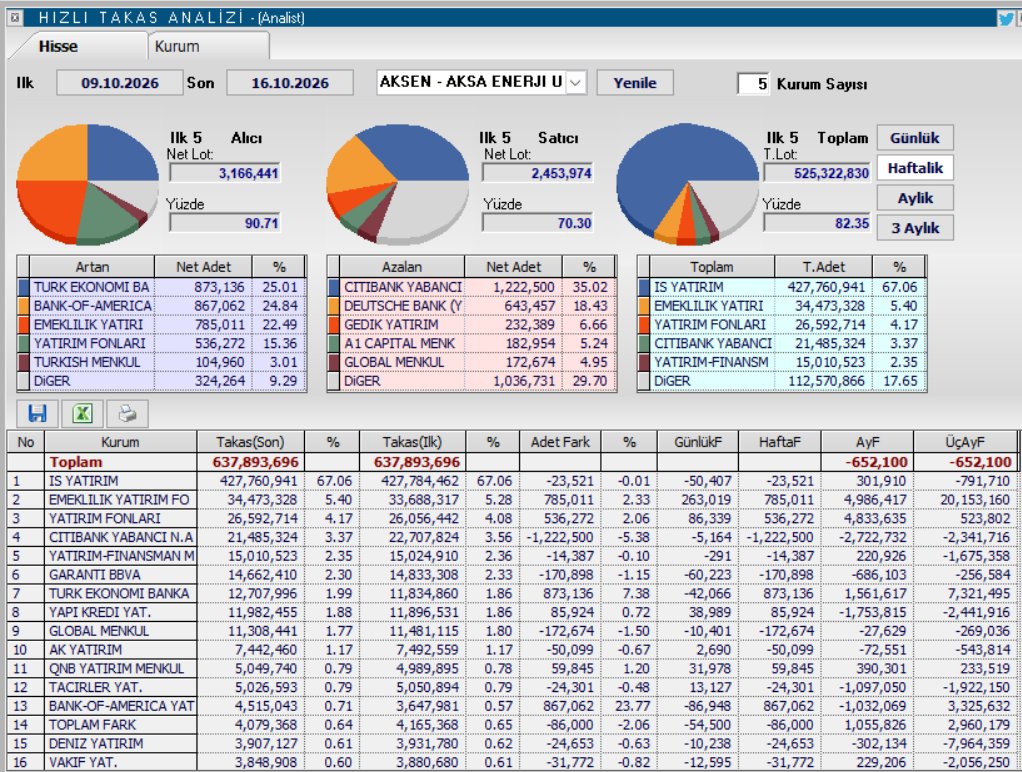Click the Artan column header

point(92,267)
